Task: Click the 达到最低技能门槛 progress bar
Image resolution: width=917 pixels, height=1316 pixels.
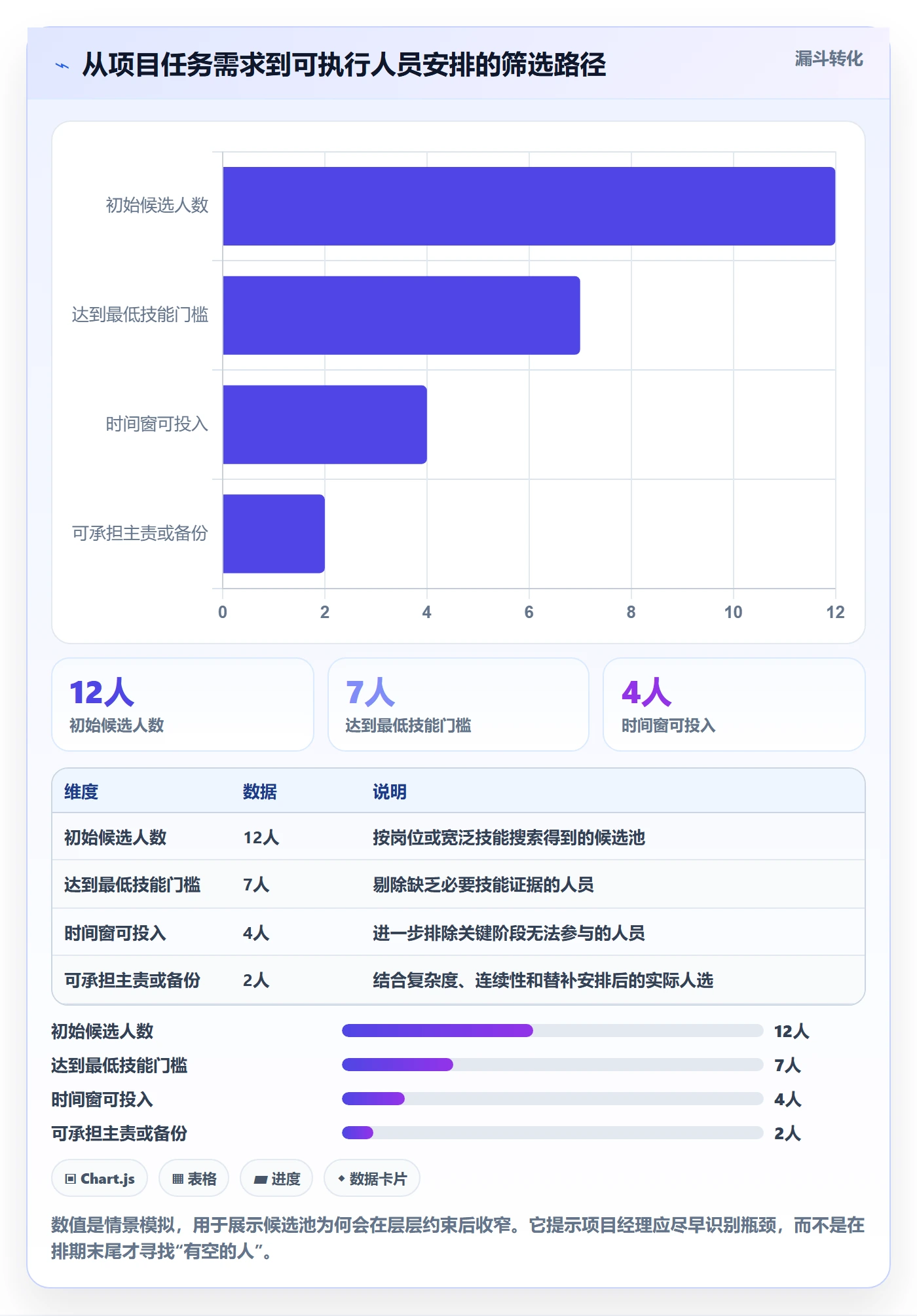Action: click(x=553, y=1065)
